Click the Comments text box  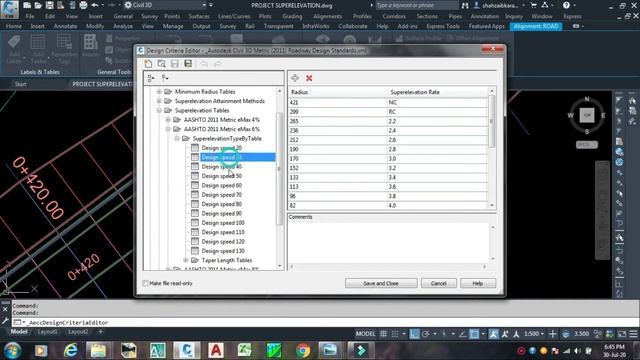pos(389,242)
